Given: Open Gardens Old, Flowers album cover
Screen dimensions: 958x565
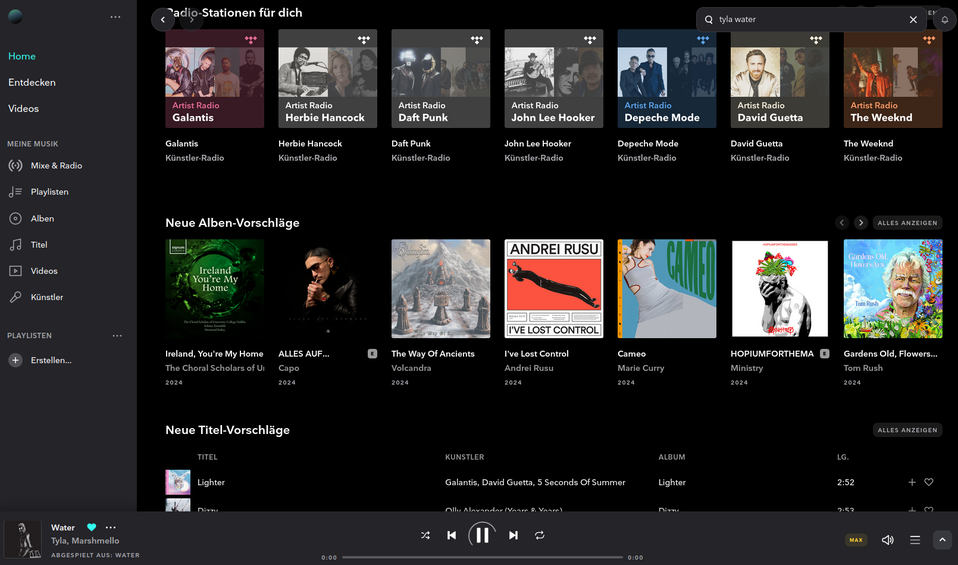Looking at the screenshot, I should [893, 289].
